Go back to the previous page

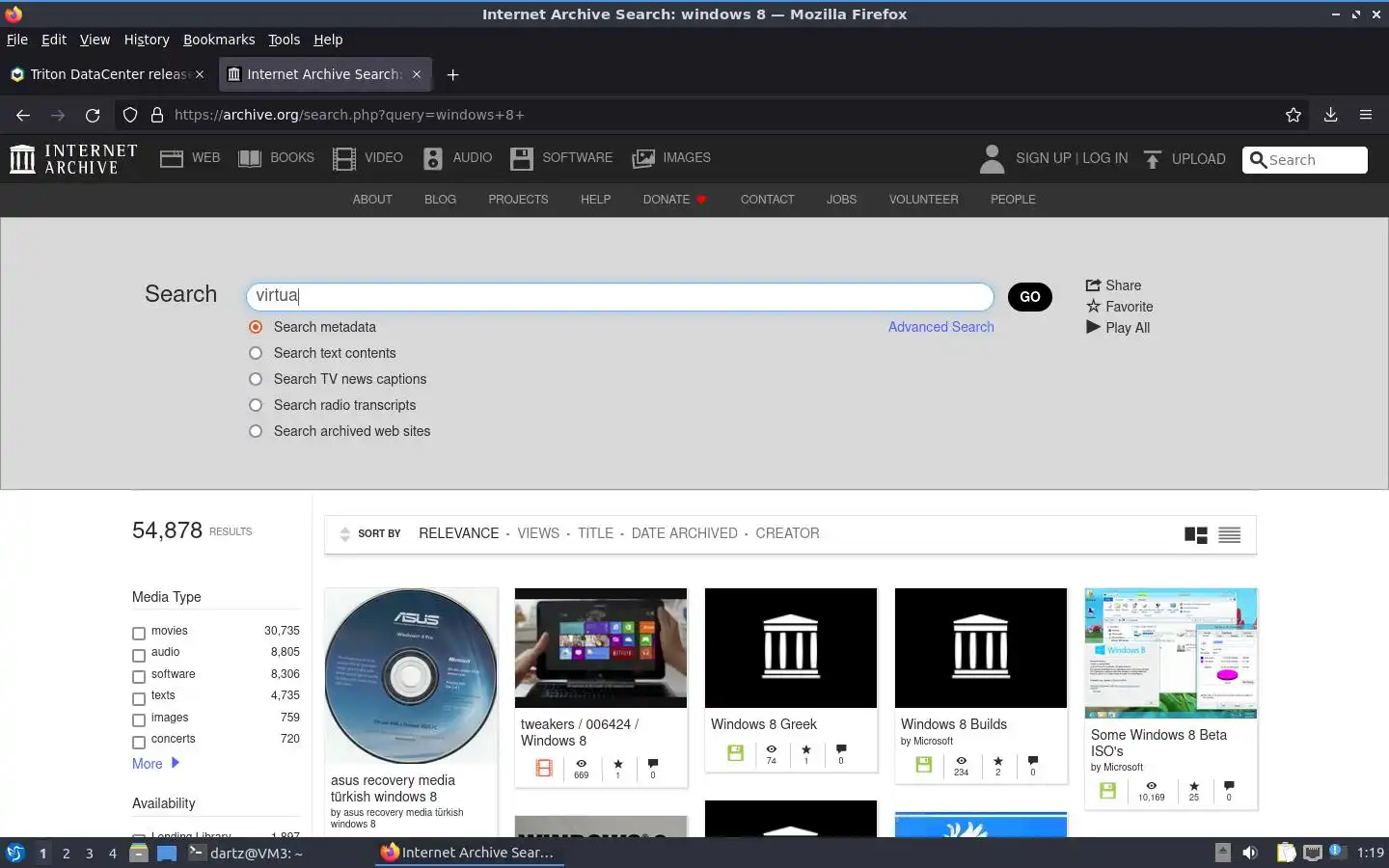[23, 115]
